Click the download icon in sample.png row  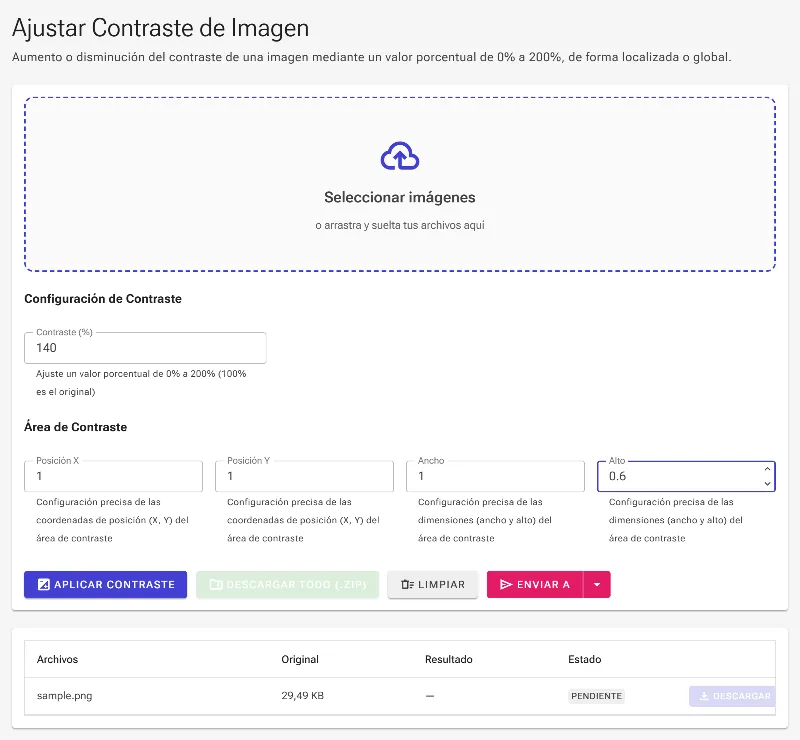pos(704,696)
